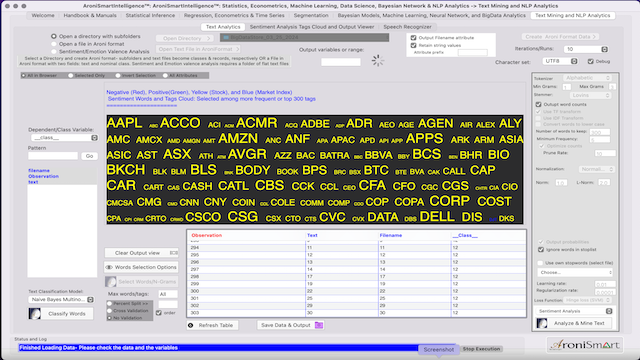Select the Selected Only radio option

tap(71, 76)
